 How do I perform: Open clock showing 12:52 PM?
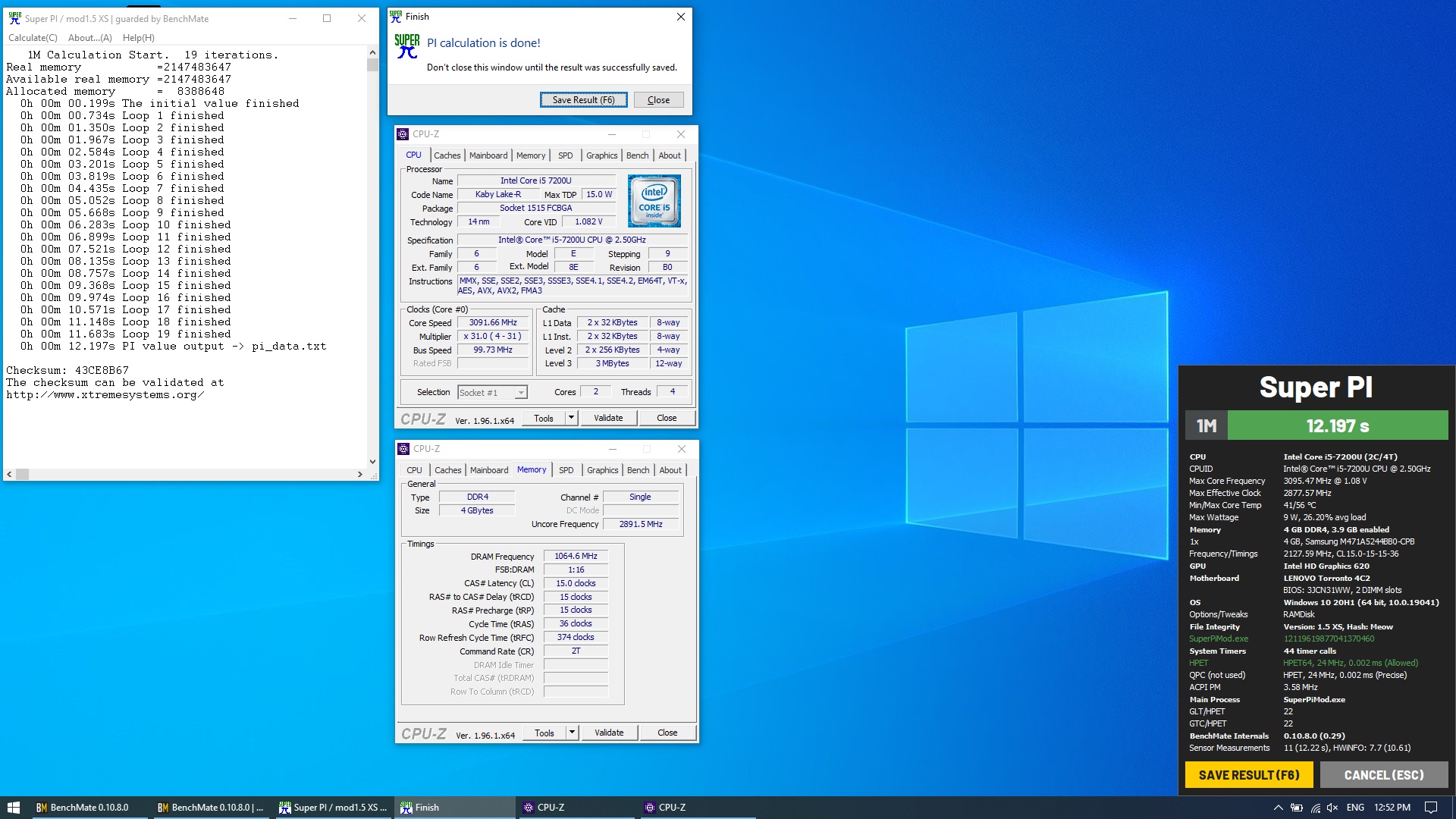(x=1392, y=808)
